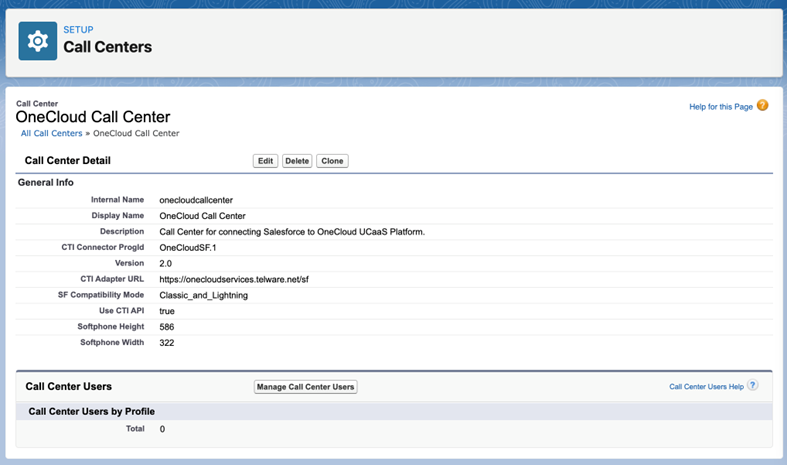Click the Total label
This screenshot has width=787, height=465.
pyautogui.click(x=135, y=428)
